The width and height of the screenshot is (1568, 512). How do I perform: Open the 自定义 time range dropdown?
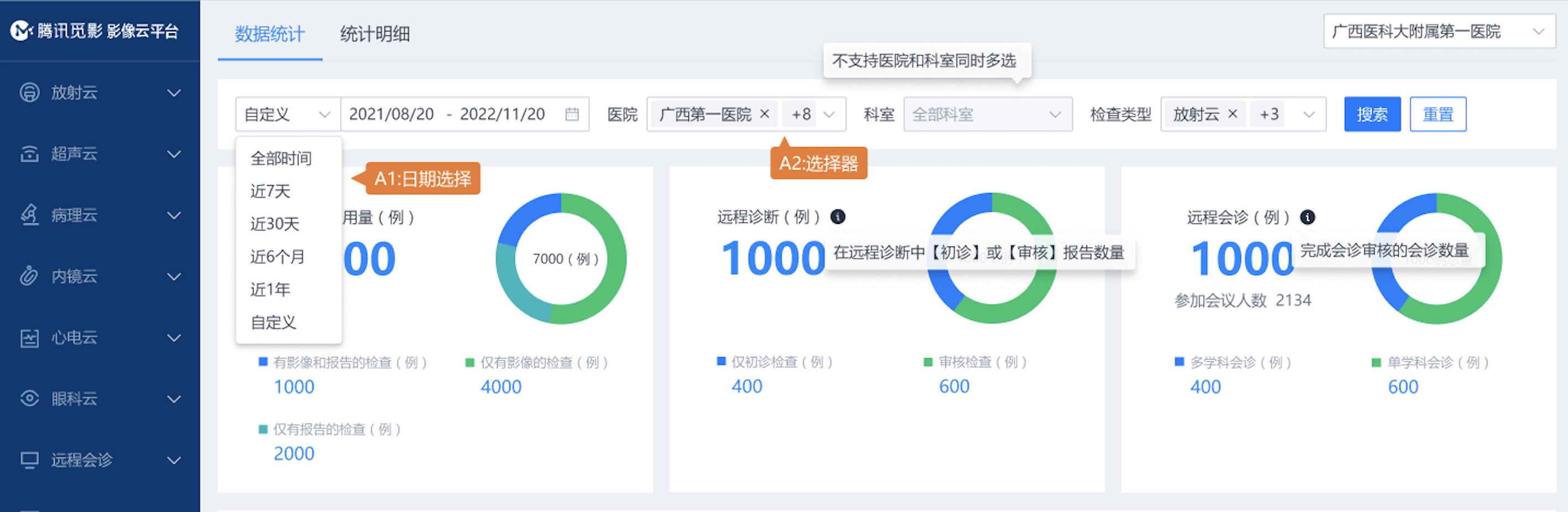(288, 114)
